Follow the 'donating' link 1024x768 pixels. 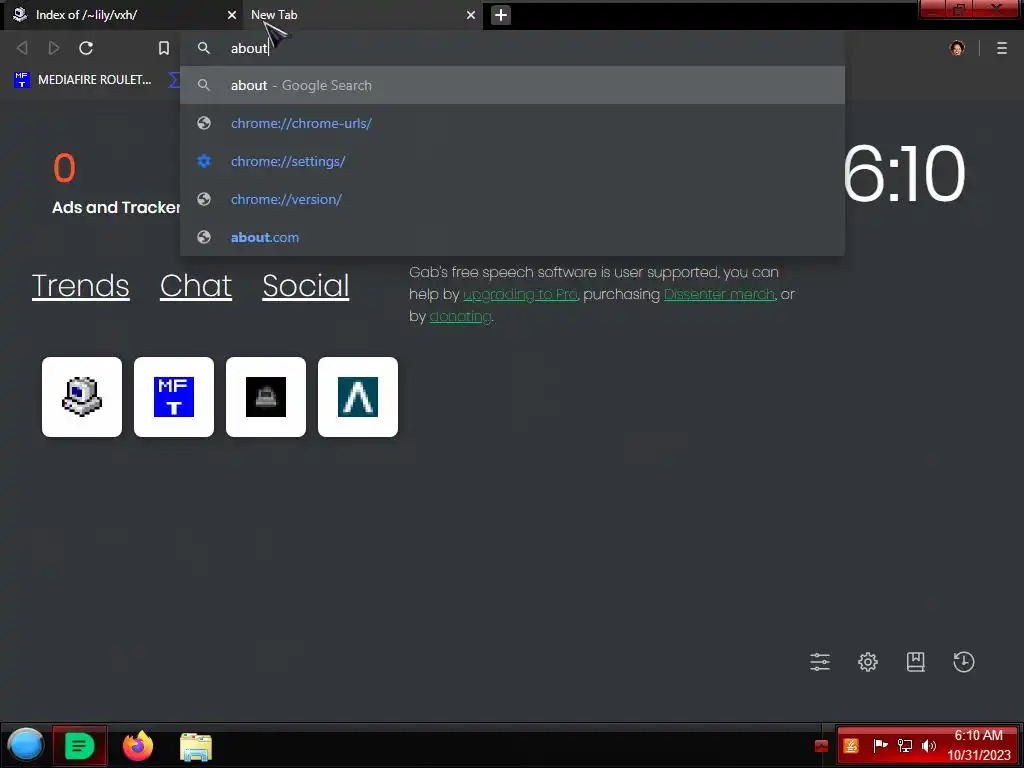click(x=460, y=317)
